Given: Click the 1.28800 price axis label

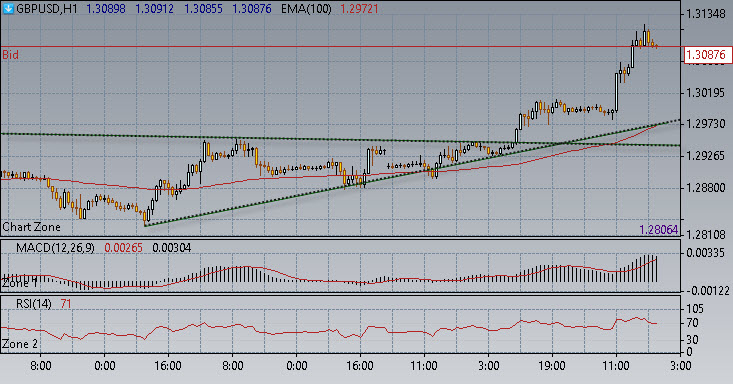Looking at the screenshot, I should pyautogui.click(x=706, y=188).
